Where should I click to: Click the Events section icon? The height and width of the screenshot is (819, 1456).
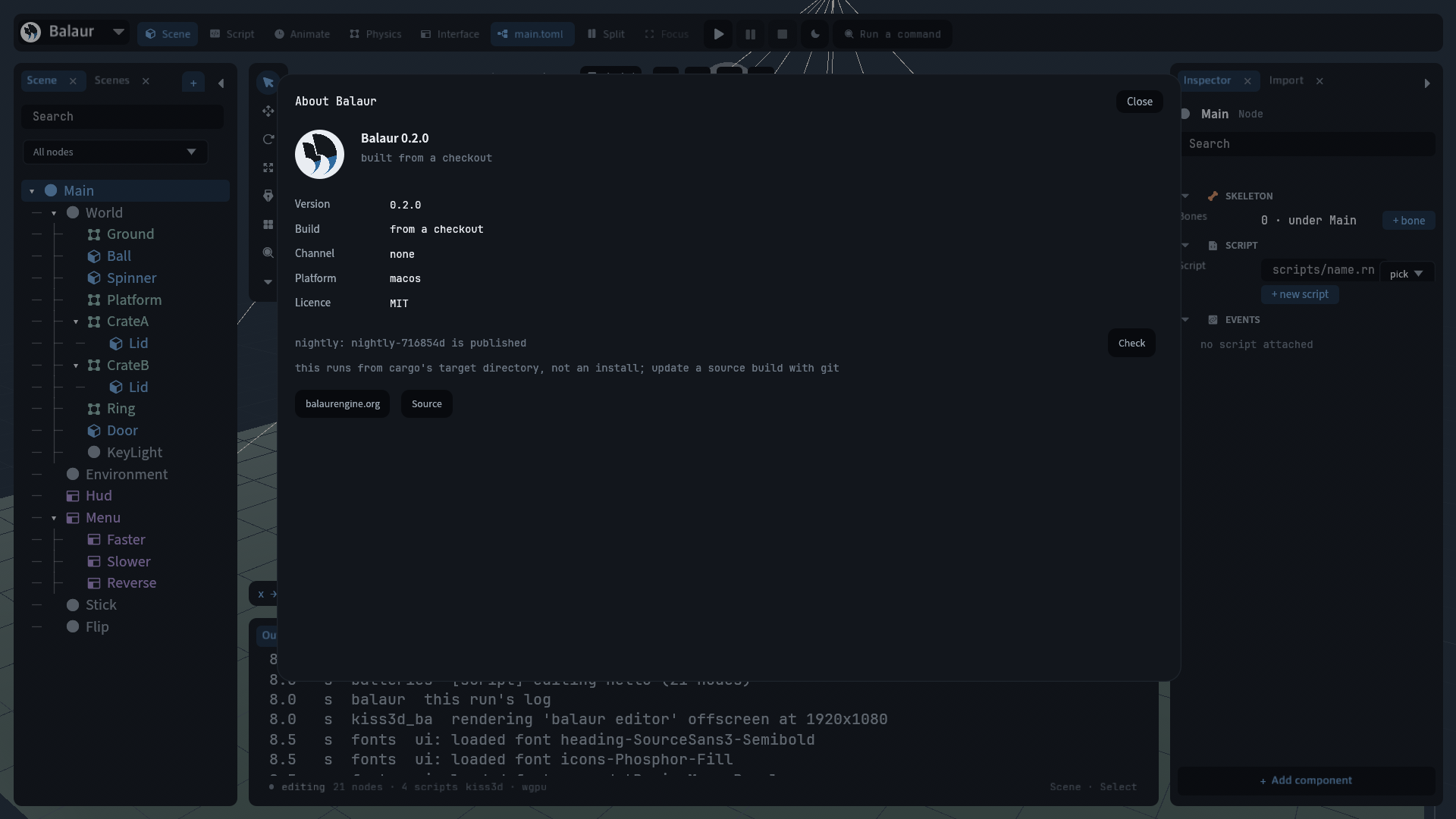(x=1213, y=320)
